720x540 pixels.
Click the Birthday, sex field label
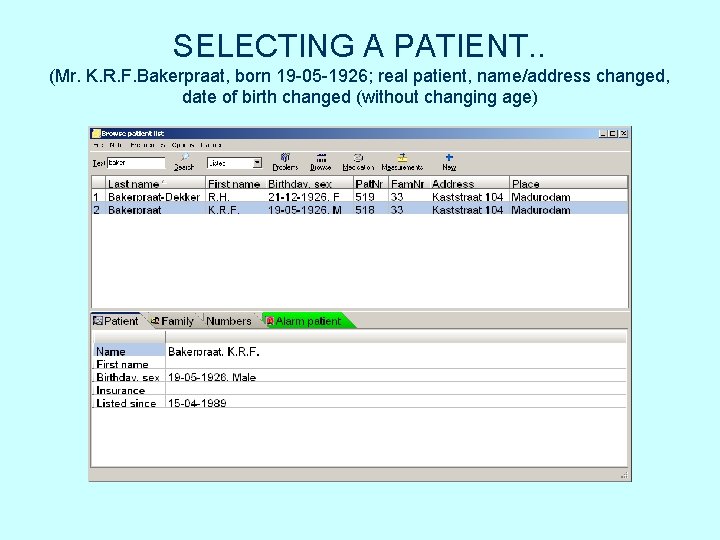128,377
